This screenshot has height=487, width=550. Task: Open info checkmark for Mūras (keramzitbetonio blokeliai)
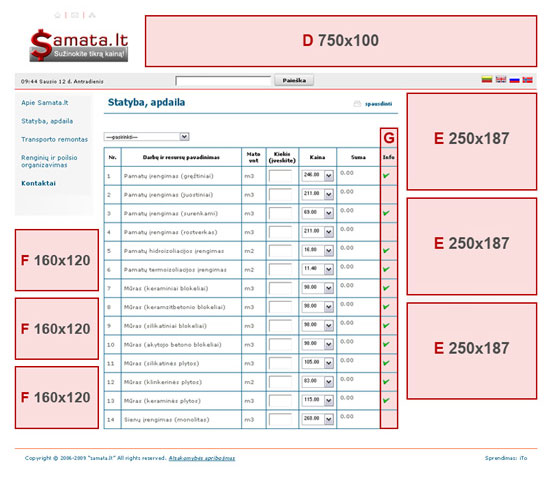click(x=386, y=307)
